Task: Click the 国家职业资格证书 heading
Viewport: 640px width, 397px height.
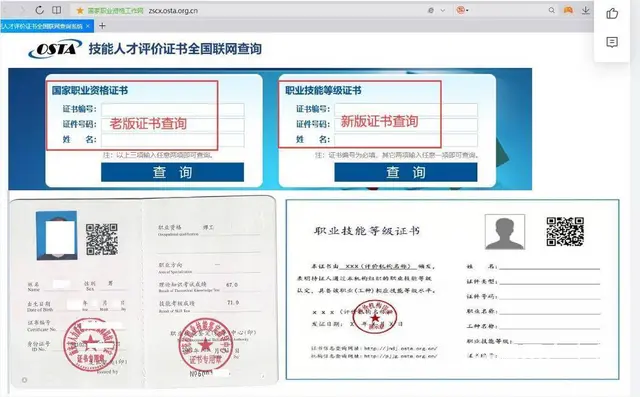Action: click(x=90, y=90)
